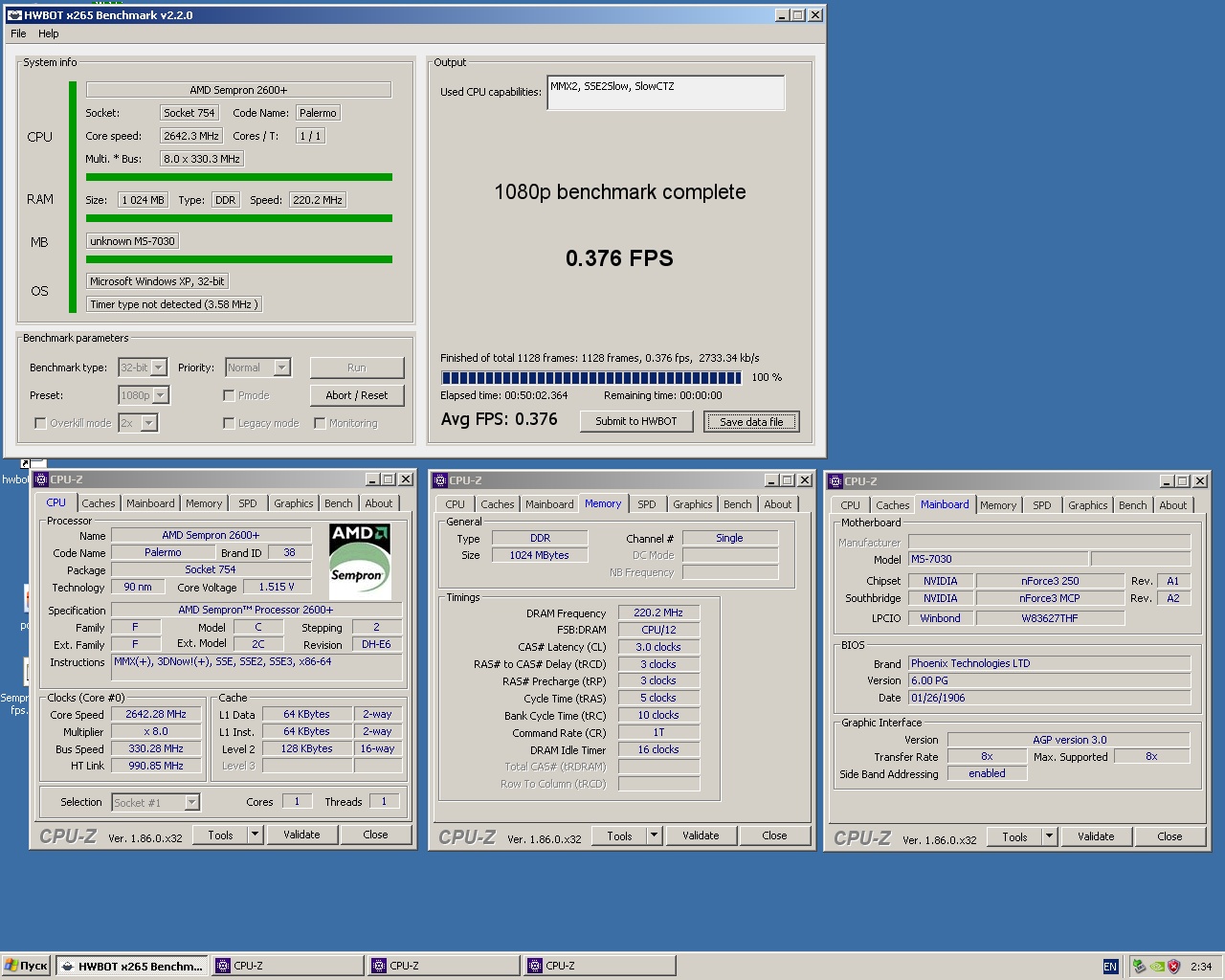Enable the Pmode checkbox
The image size is (1225, 980).
click(229, 395)
